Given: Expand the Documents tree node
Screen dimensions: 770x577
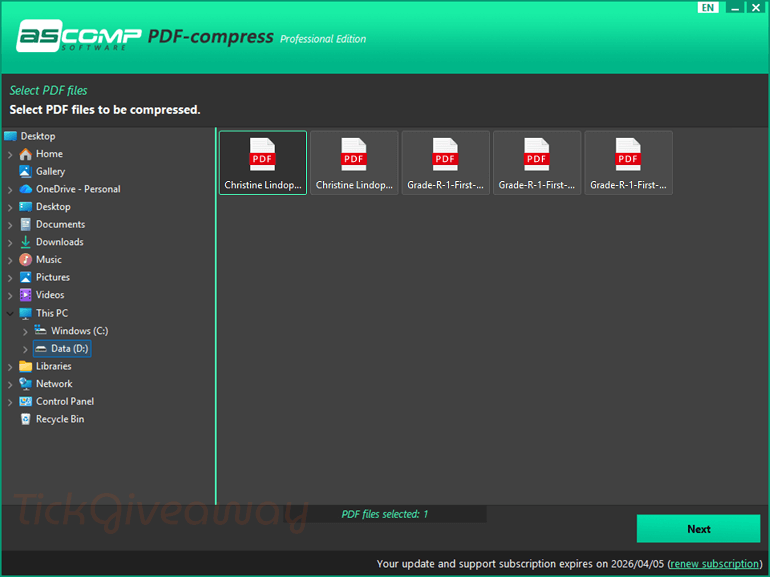Looking at the screenshot, I should pyautogui.click(x=10, y=225).
